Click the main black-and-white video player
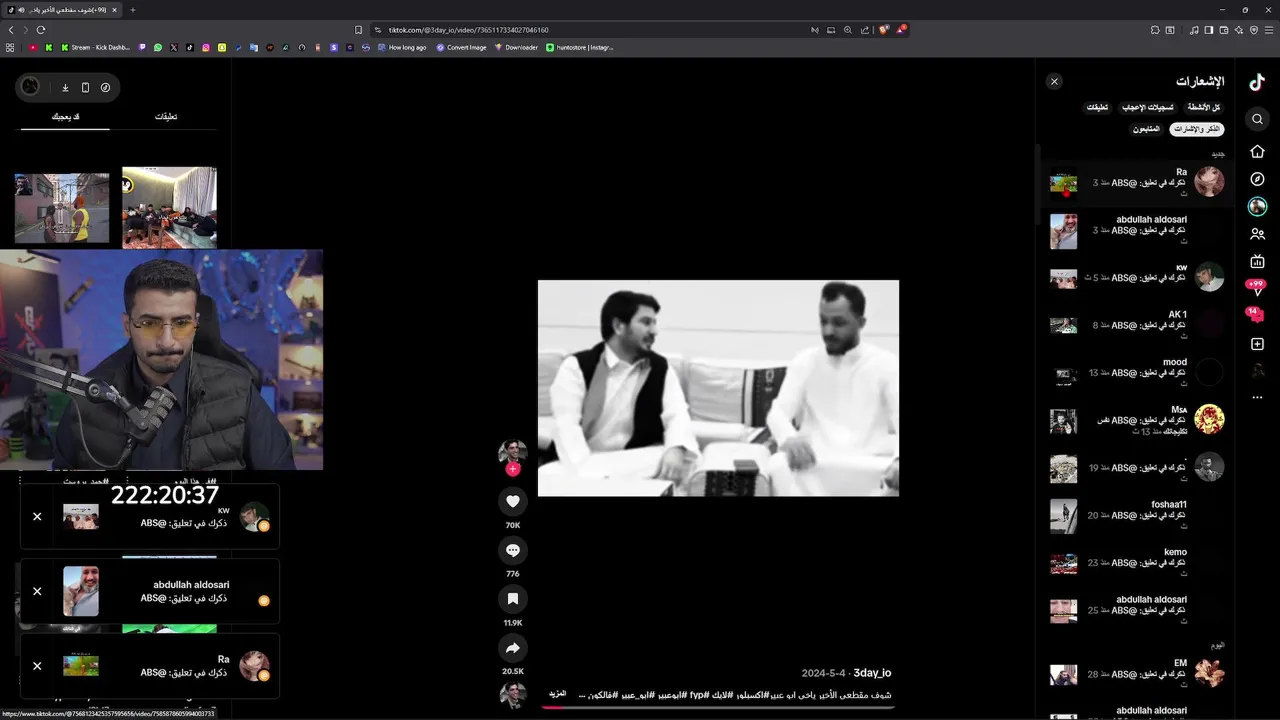Screen dimensions: 1280x720 718,388
